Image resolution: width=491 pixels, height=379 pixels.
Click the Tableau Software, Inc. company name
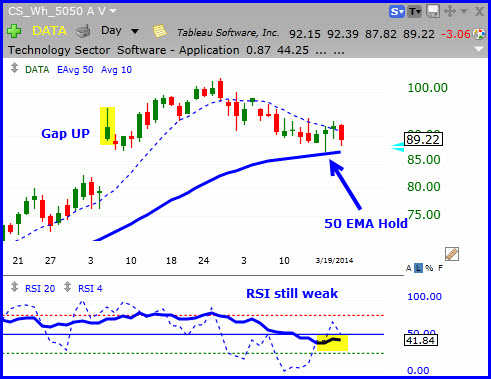click(228, 33)
